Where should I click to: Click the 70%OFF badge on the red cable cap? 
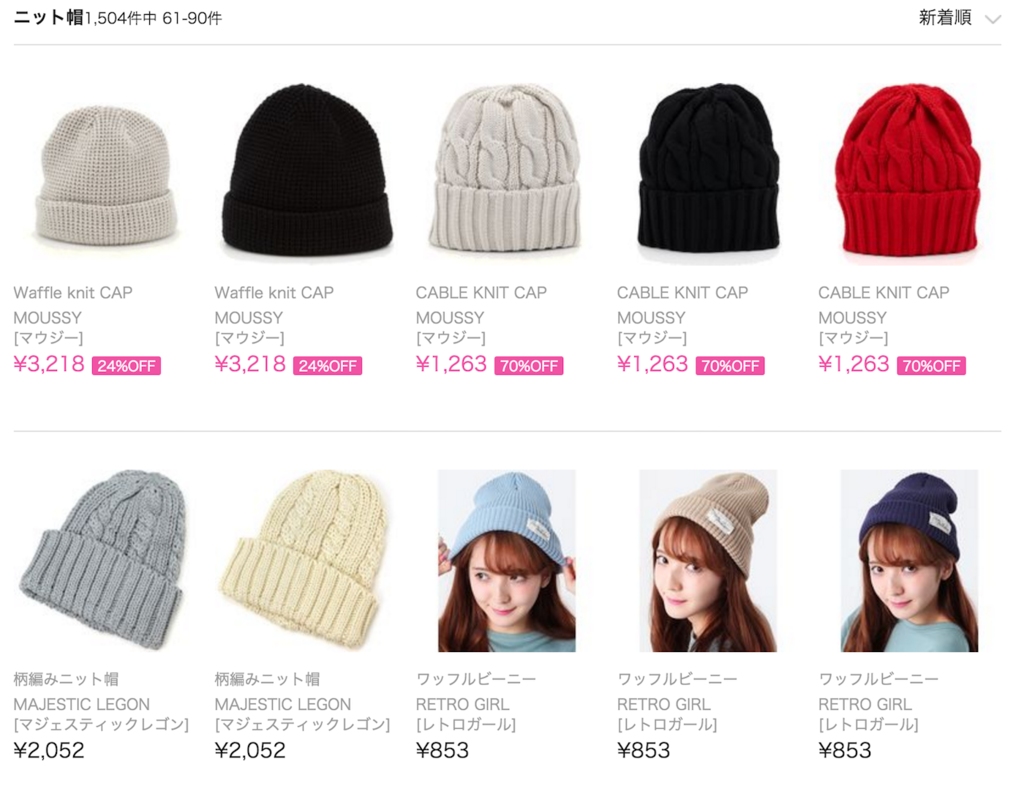click(x=931, y=366)
